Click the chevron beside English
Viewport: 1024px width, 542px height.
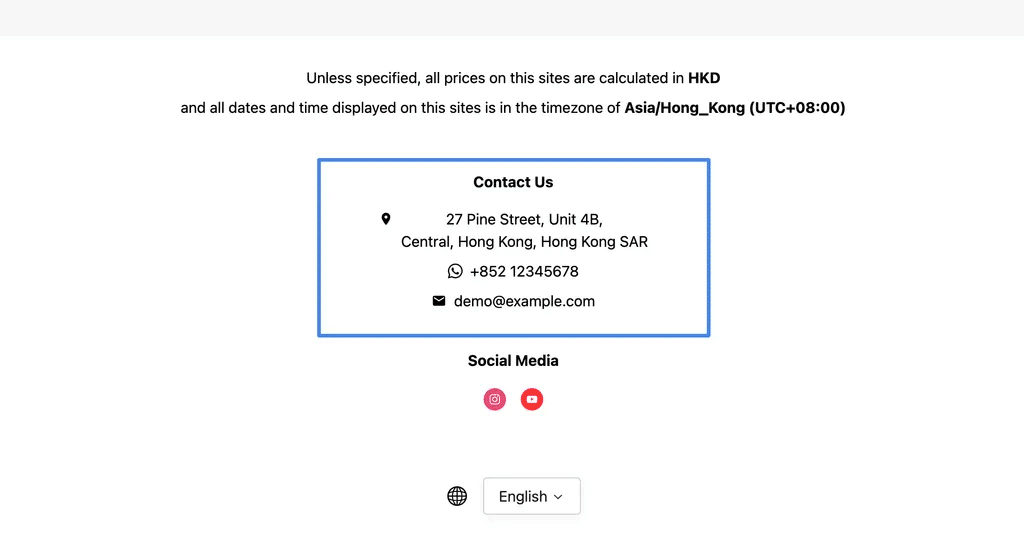[558, 497]
